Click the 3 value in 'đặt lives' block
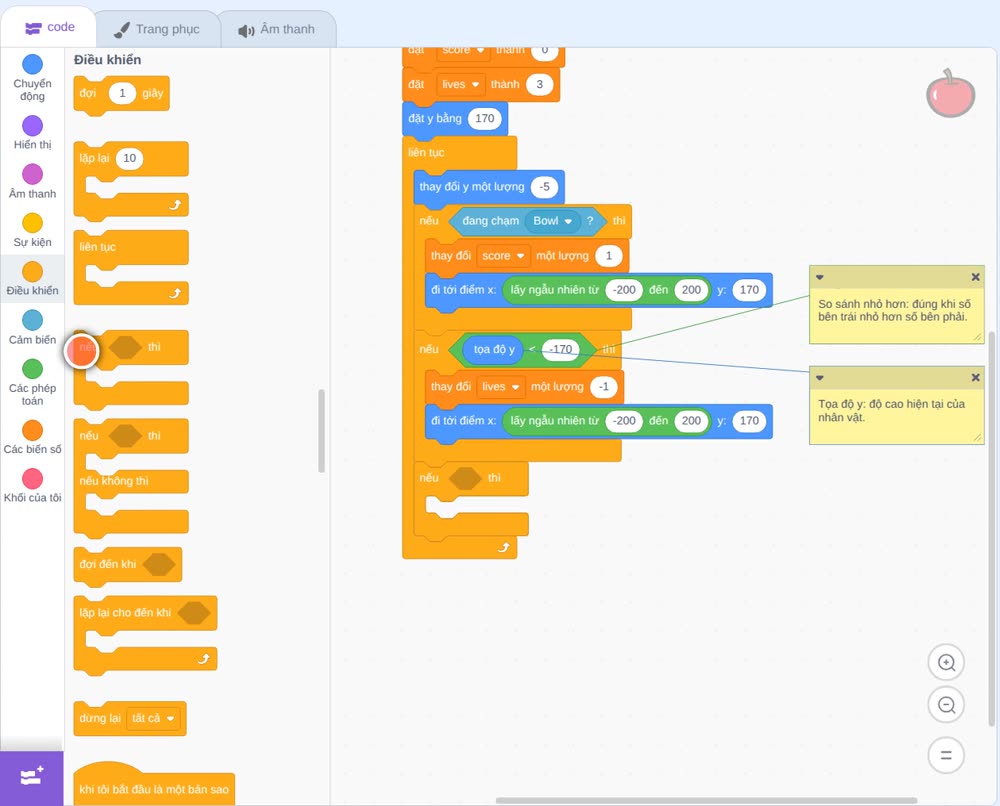 [540, 84]
